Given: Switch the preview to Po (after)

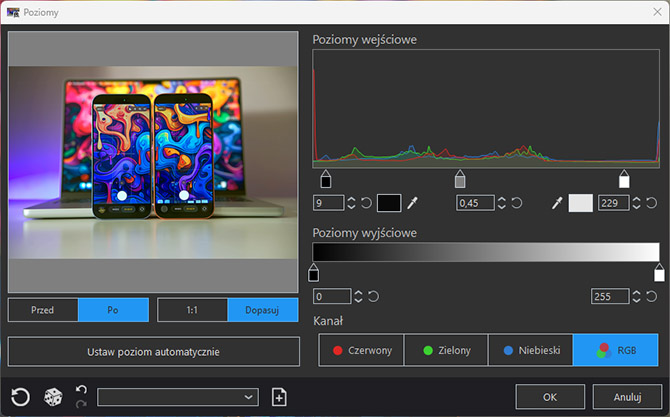Looking at the screenshot, I should pyautogui.click(x=113, y=310).
